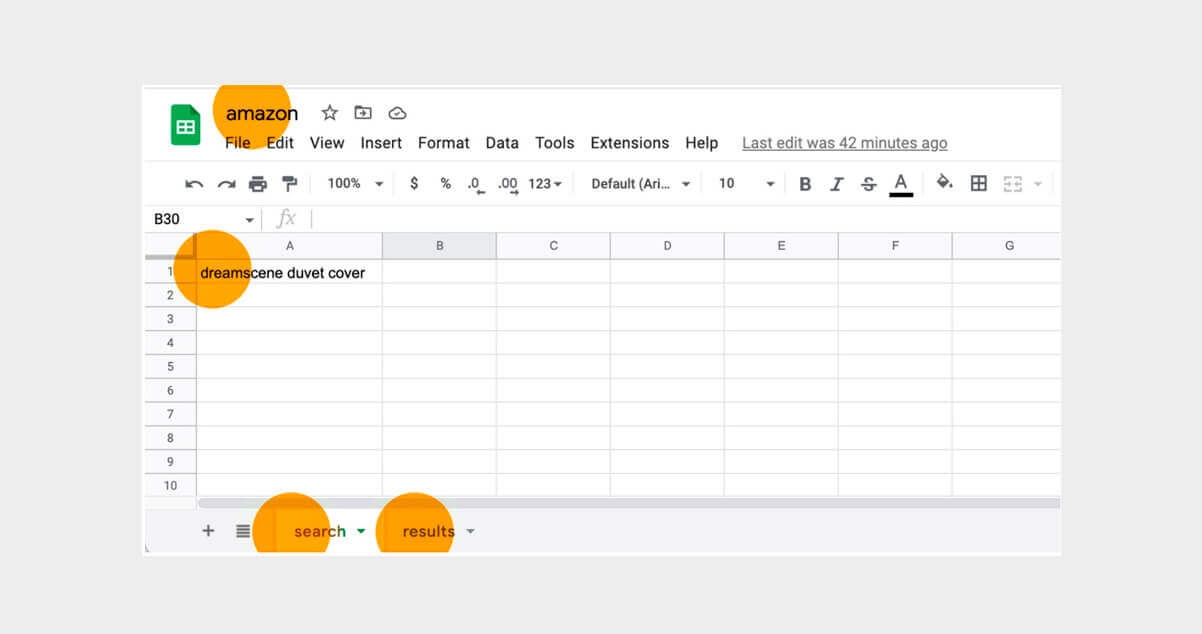
Task: Open the Help menu
Action: [702, 143]
